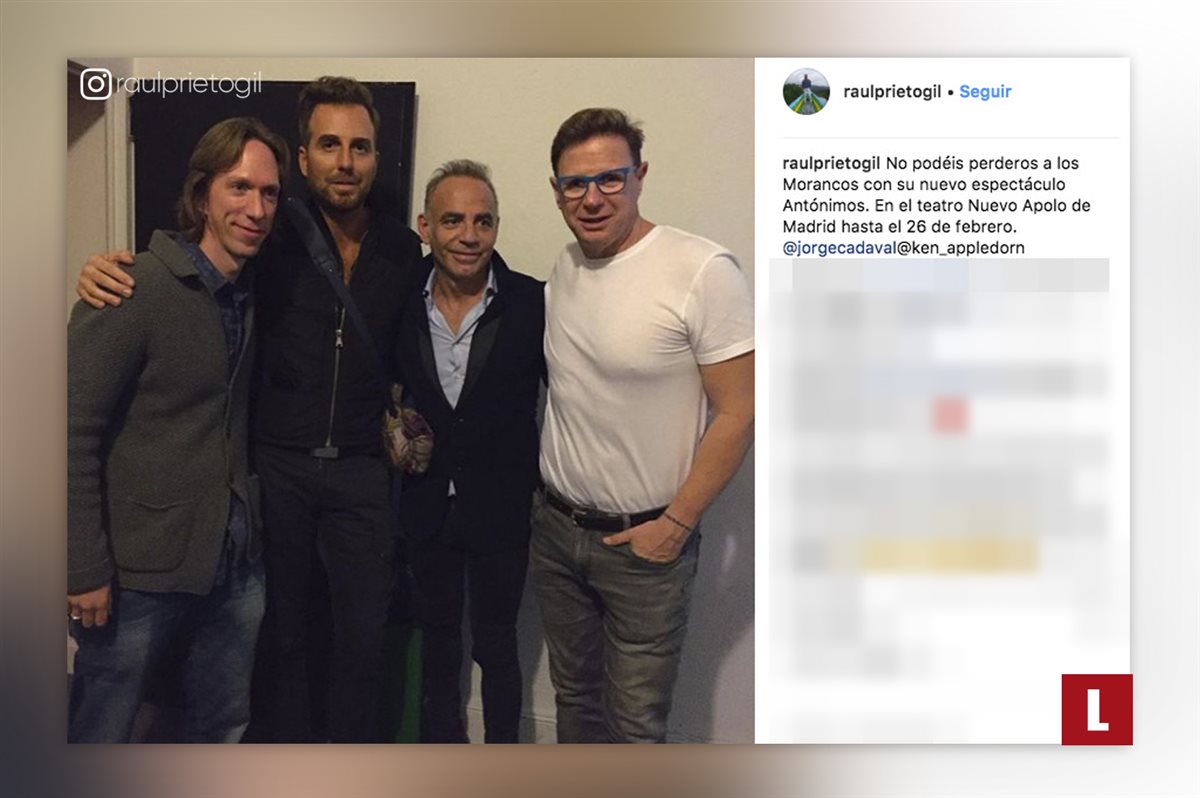
Task: Click the blurred pink highlight in the comments
Action: point(950,415)
